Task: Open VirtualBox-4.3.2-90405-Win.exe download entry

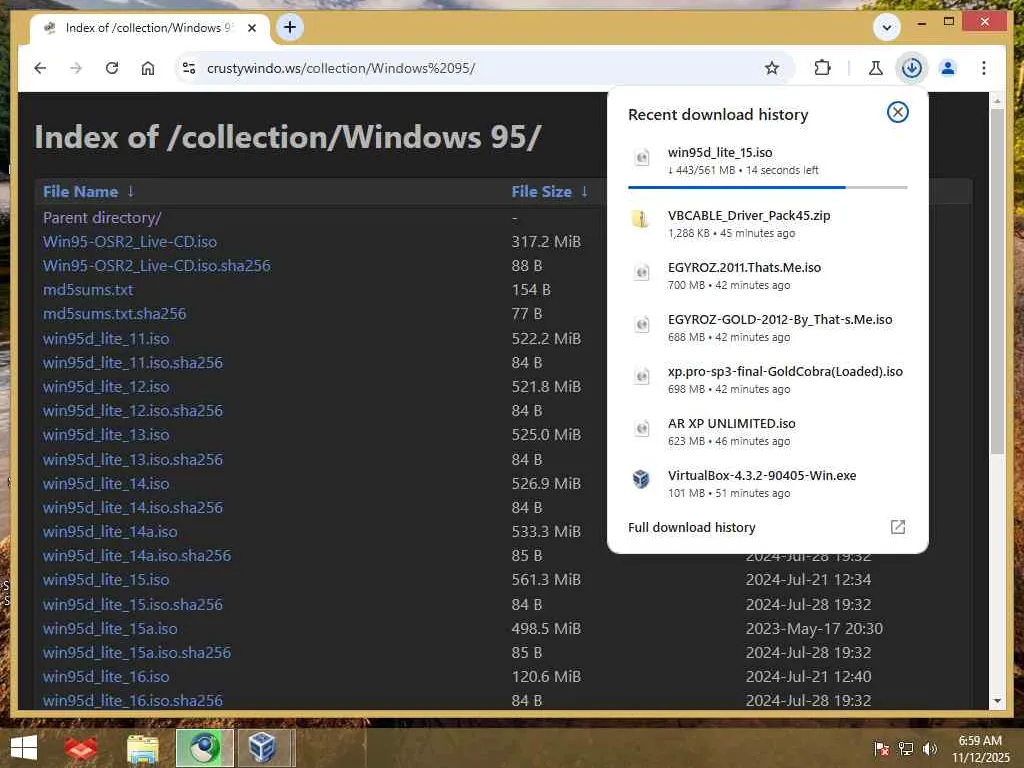Action: (767, 484)
